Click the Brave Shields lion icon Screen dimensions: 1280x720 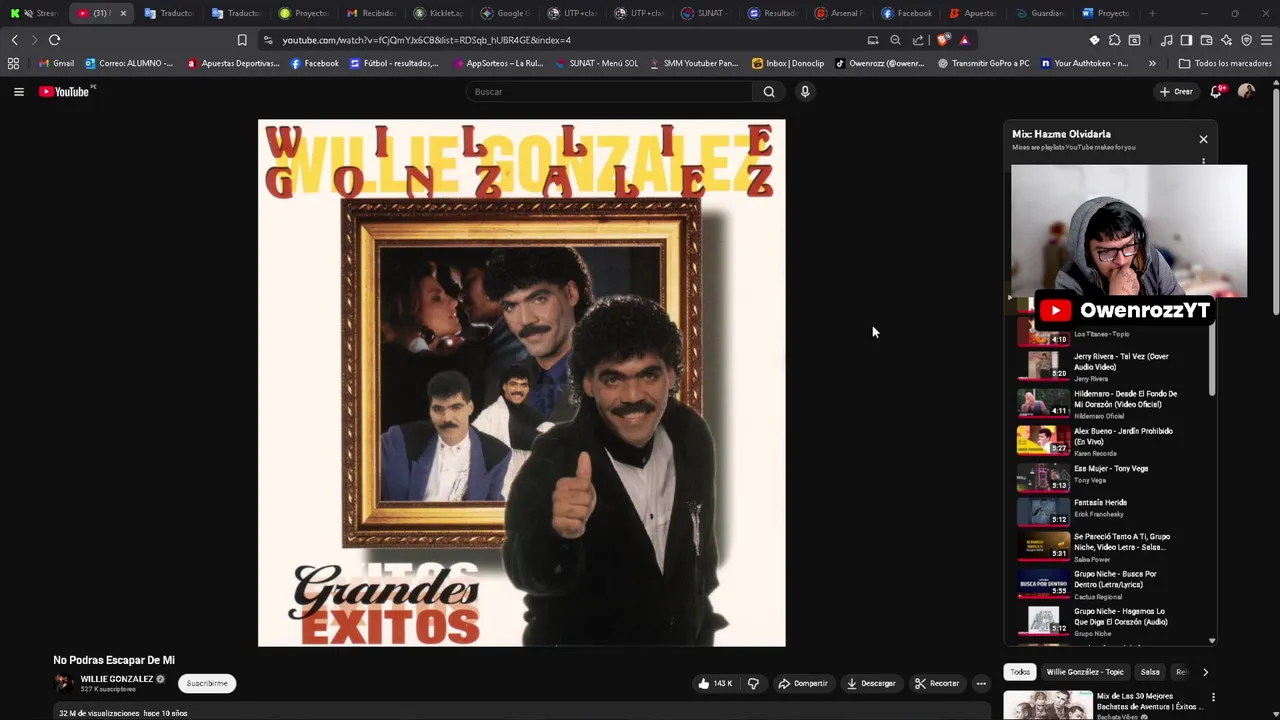[945, 40]
